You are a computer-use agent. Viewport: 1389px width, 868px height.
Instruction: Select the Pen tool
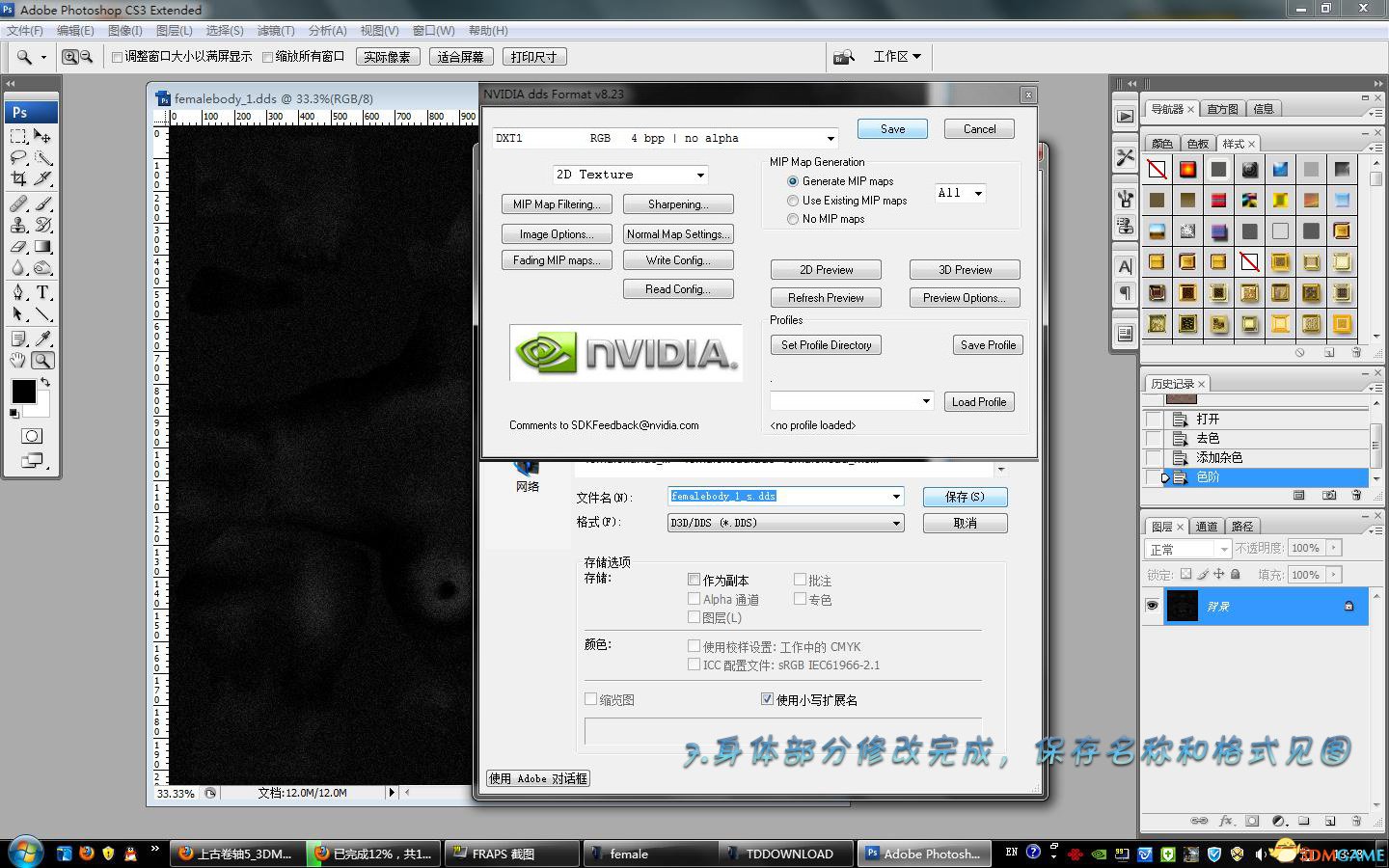[18, 292]
